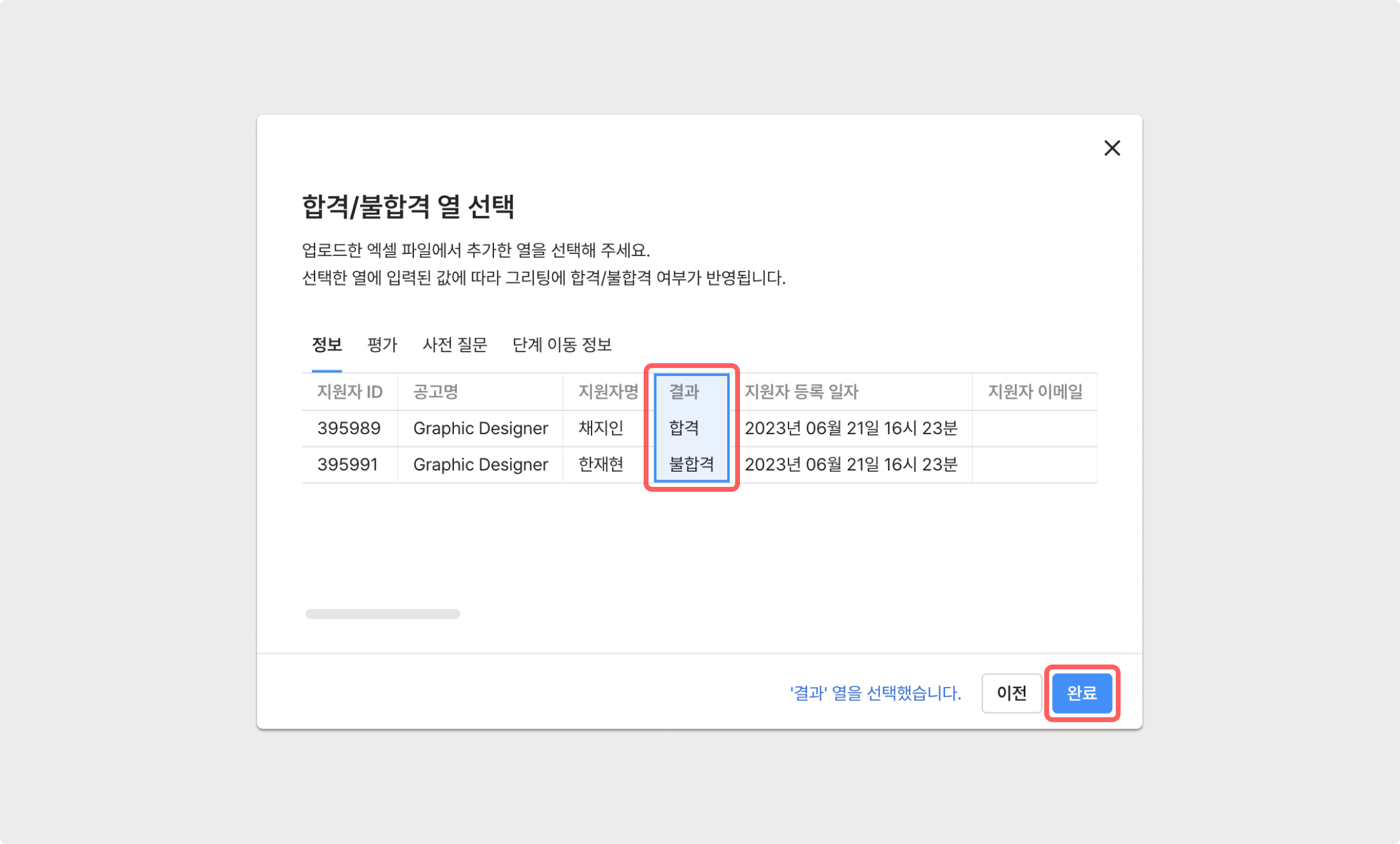Choose the 공고명 column header

pos(435,392)
